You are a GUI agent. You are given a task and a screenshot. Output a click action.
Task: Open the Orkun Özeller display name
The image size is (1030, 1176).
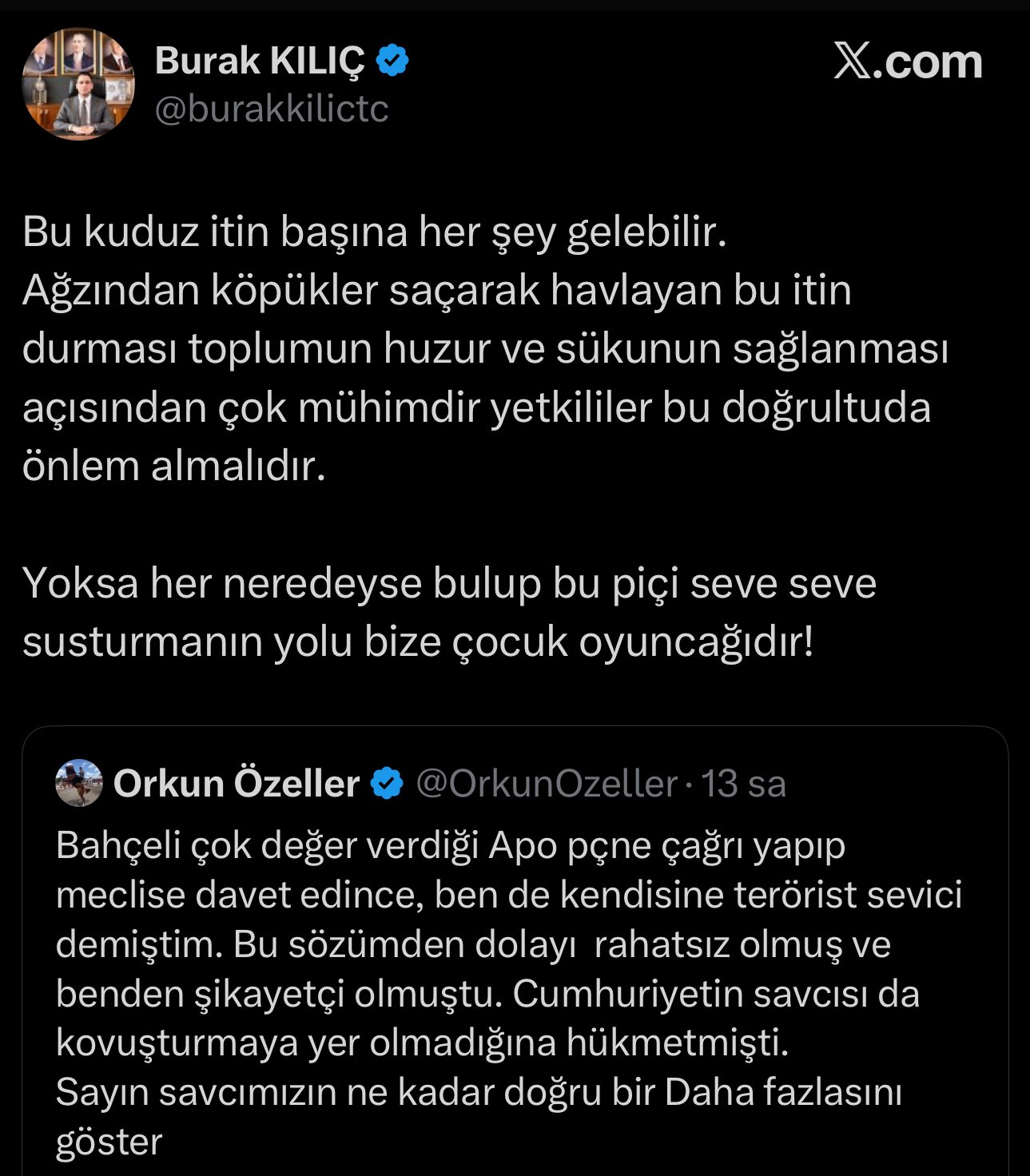tap(237, 784)
